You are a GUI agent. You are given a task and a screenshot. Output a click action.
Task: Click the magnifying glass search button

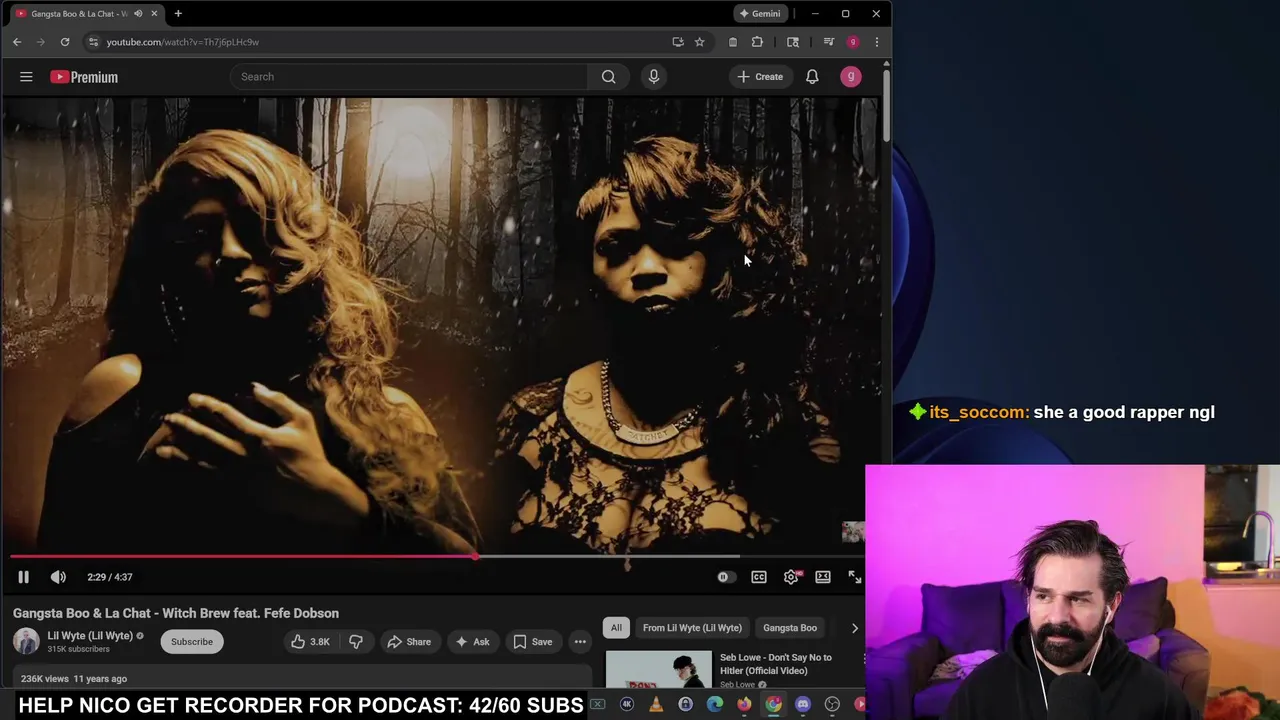(608, 77)
